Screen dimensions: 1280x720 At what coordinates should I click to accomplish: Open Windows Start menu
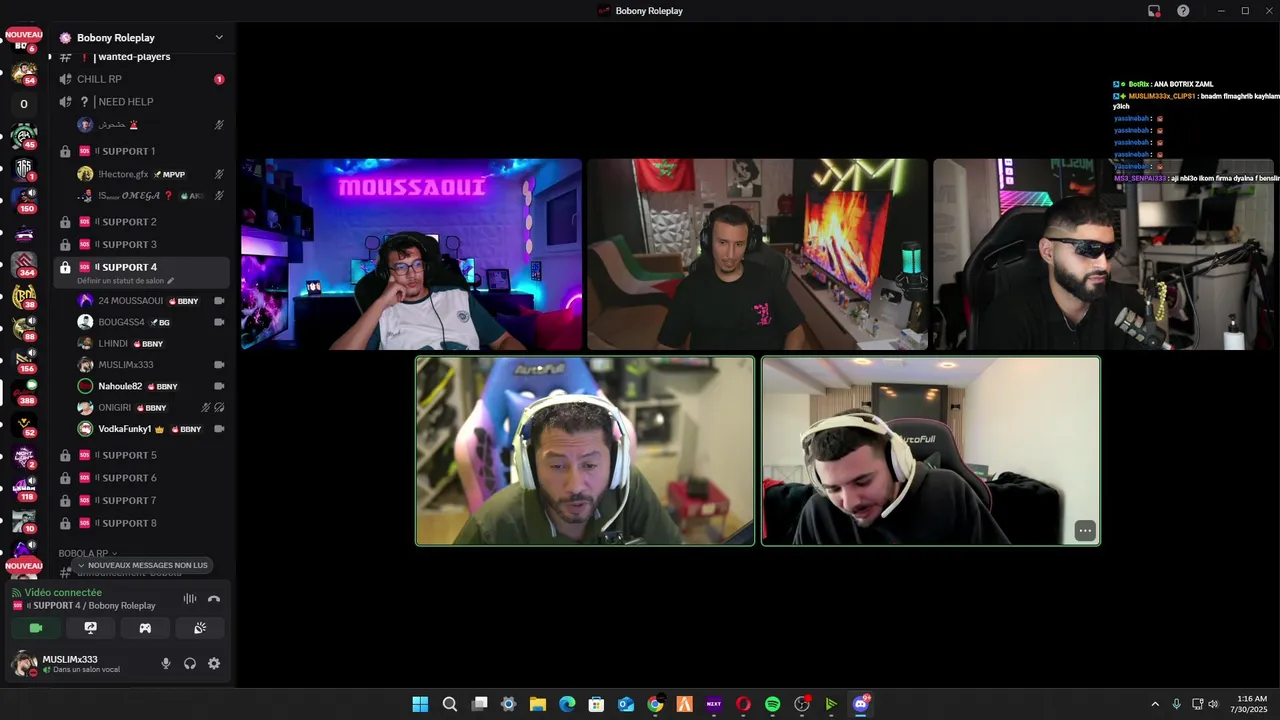[420, 704]
